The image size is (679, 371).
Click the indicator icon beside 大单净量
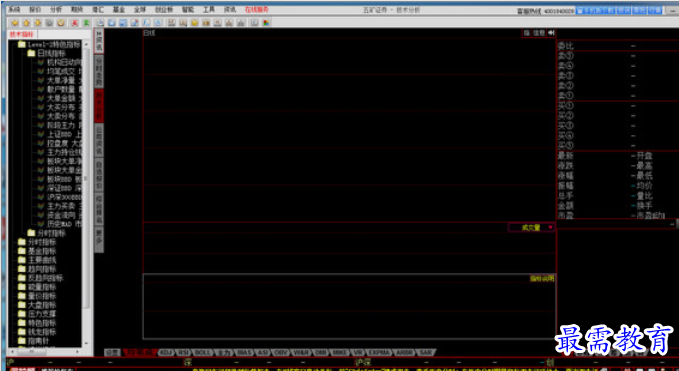tap(41, 81)
